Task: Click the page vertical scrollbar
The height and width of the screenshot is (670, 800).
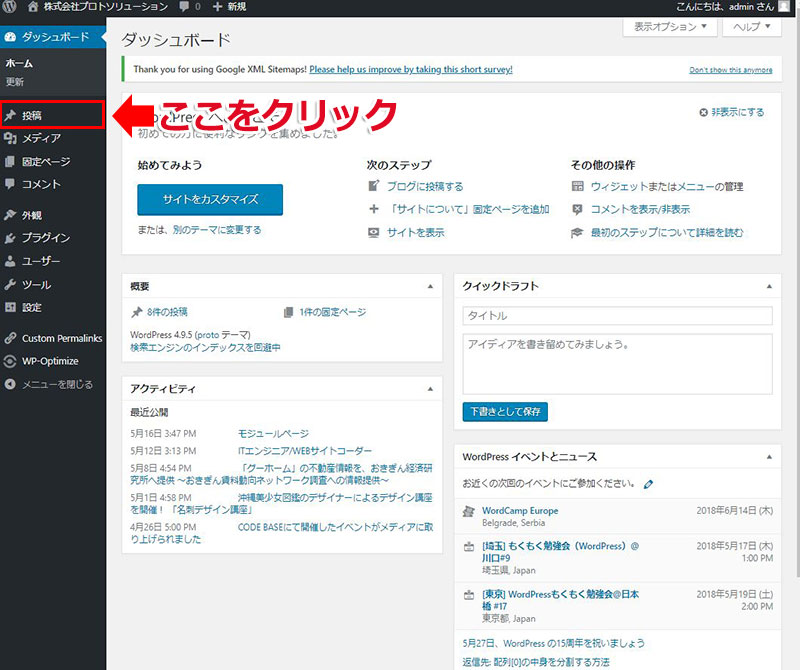Action: coord(796,296)
